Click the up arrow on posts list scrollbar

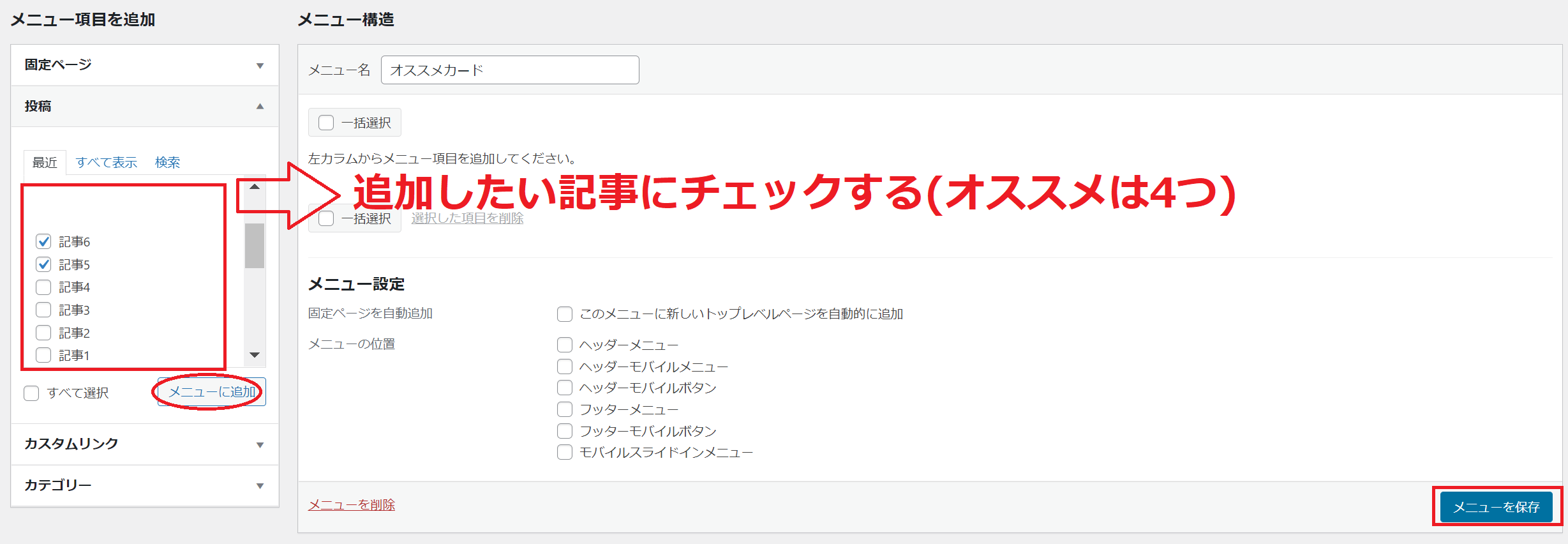pyautogui.click(x=255, y=186)
